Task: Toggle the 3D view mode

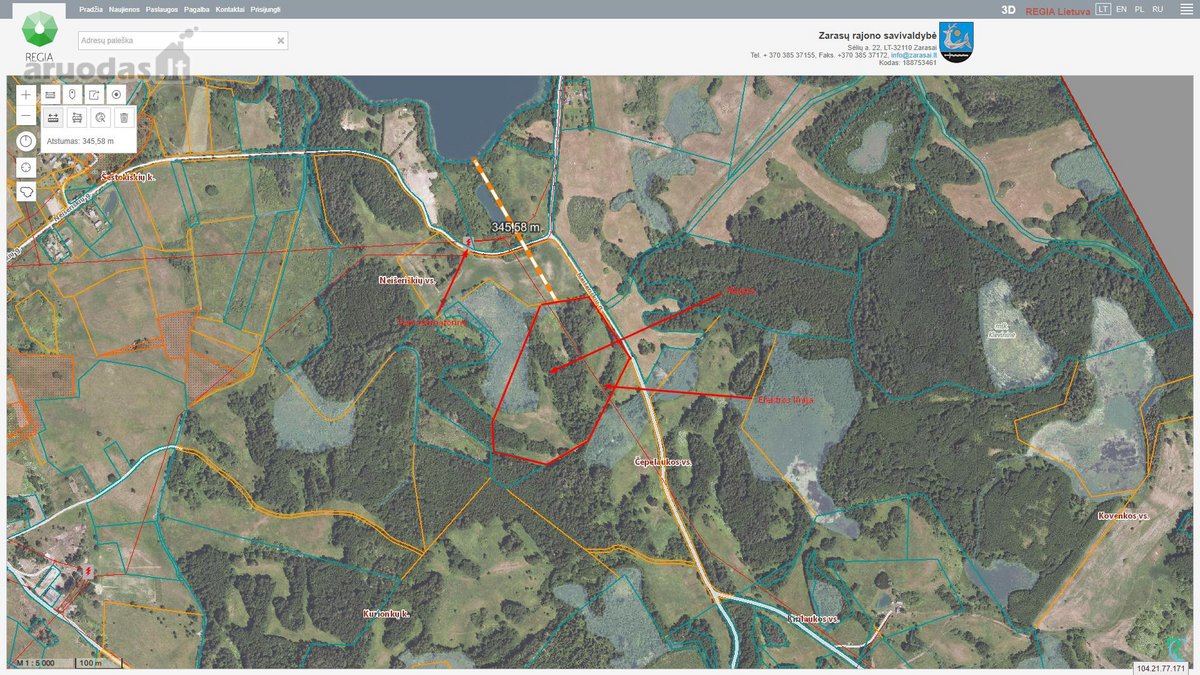Action: click(1008, 9)
